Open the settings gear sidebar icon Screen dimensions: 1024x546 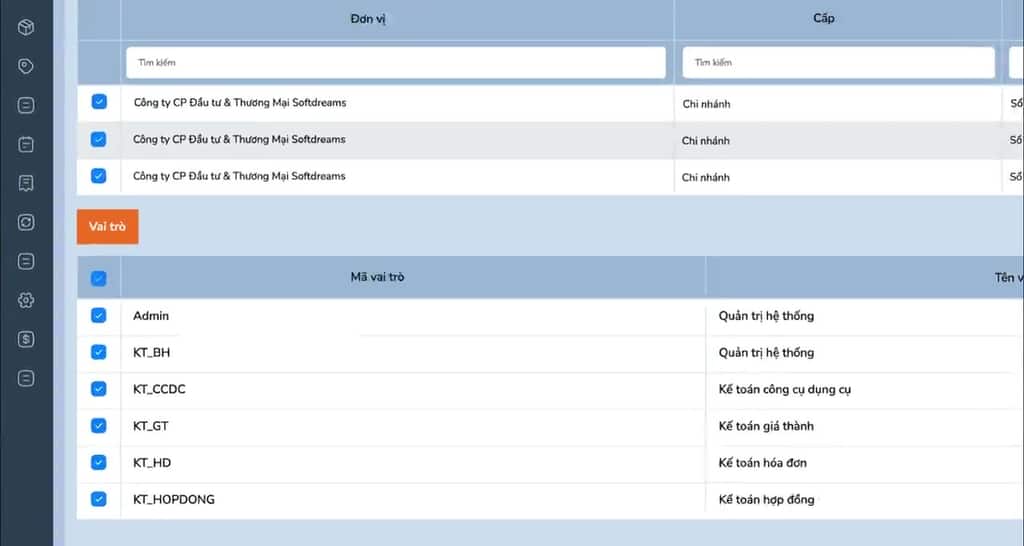tap(26, 300)
